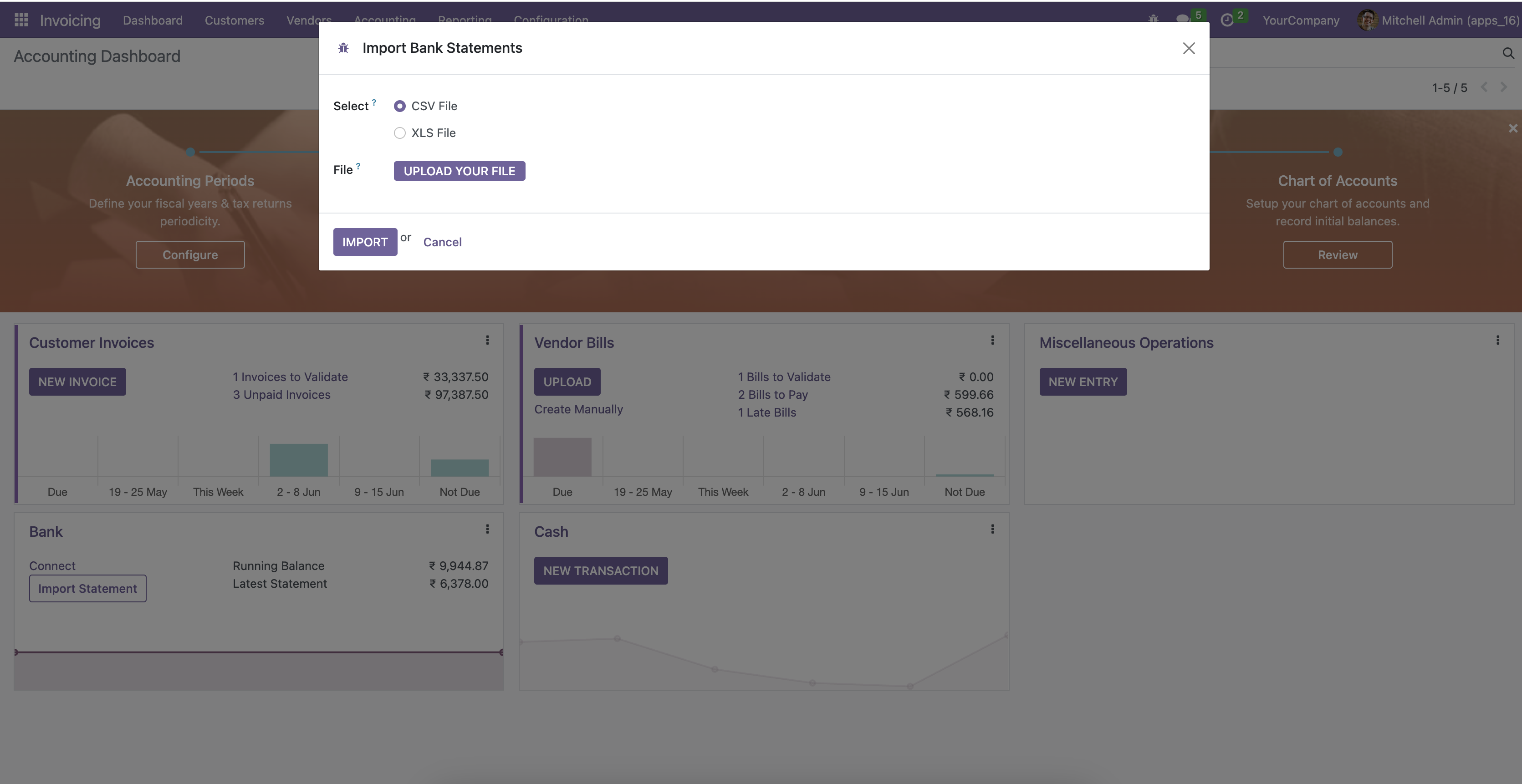This screenshot has height=784, width=1522.
Task: Expand the Bank card options menu
Action: [x=487, y=529]
